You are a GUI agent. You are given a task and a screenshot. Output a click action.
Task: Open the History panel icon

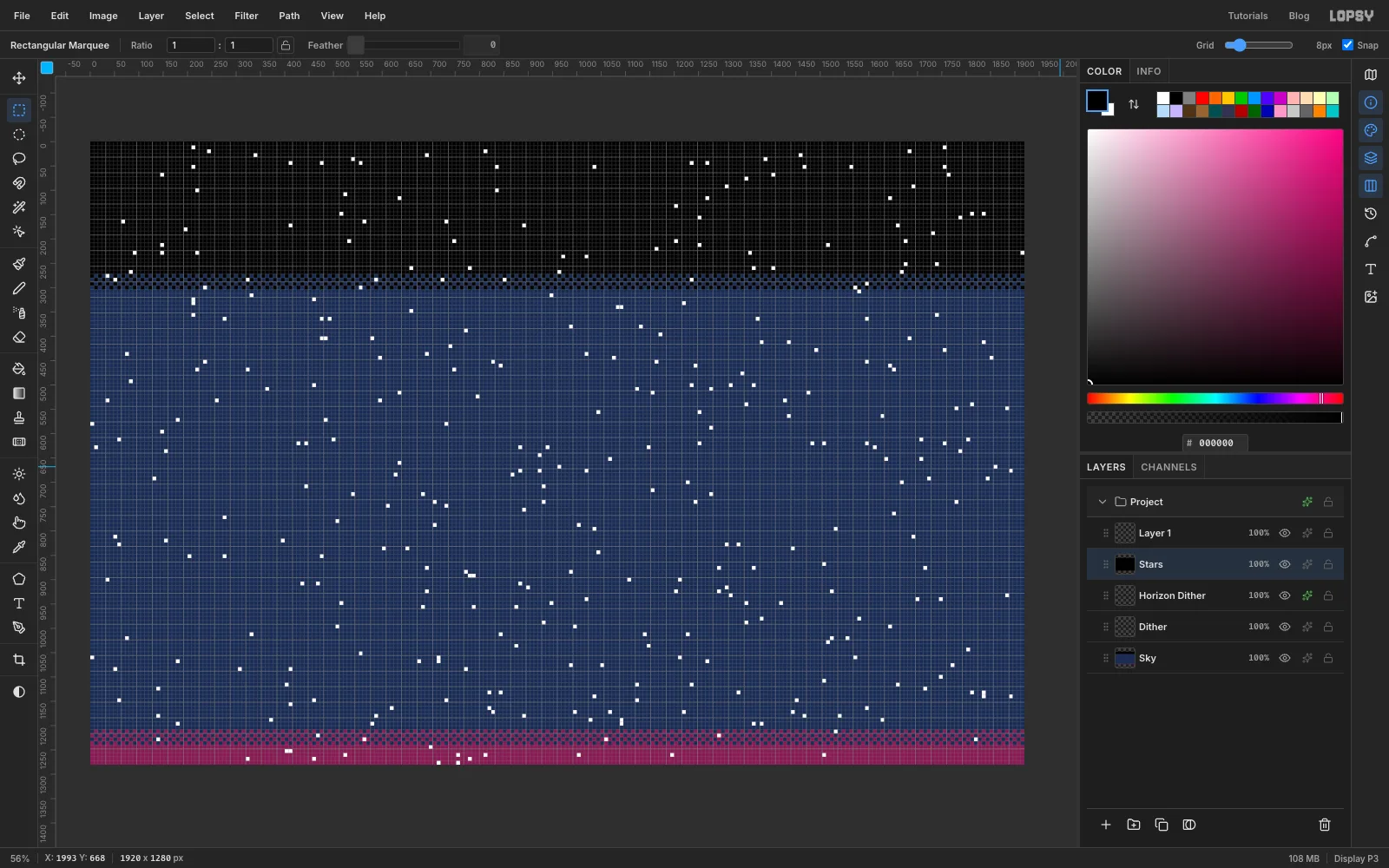[1371, 214]
